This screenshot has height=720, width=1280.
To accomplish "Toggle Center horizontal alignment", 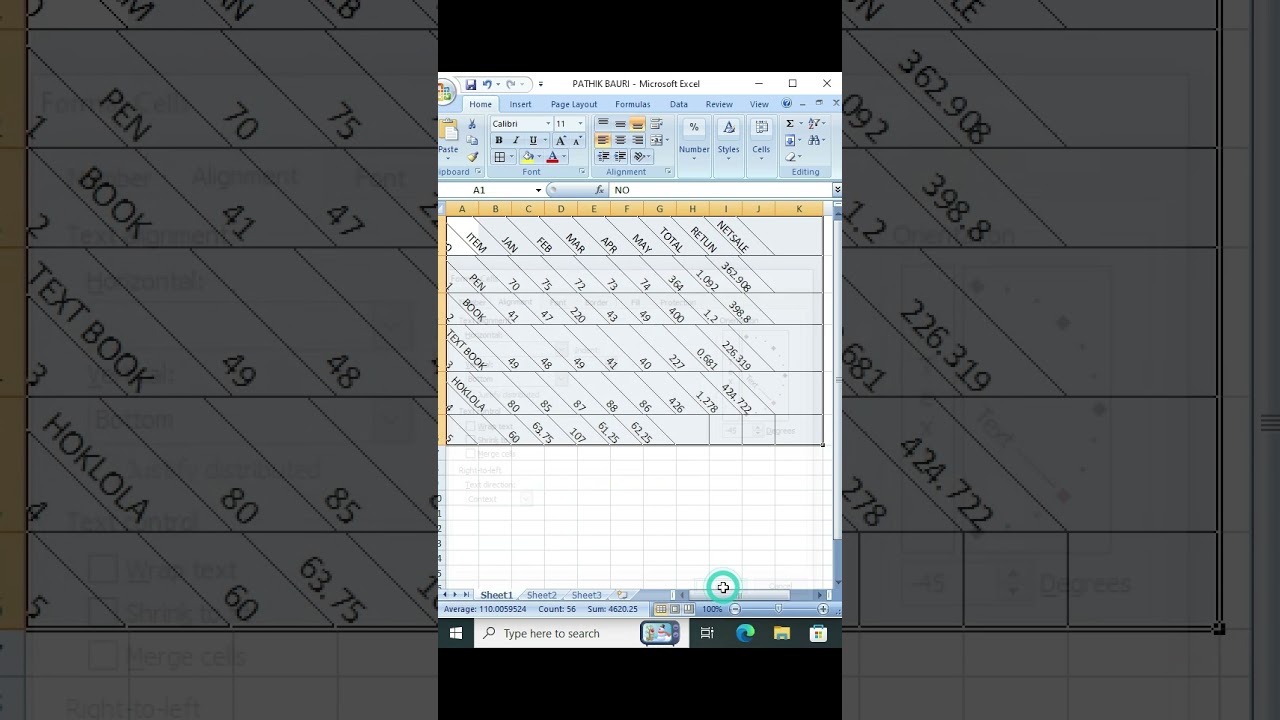I will point(620,141).
